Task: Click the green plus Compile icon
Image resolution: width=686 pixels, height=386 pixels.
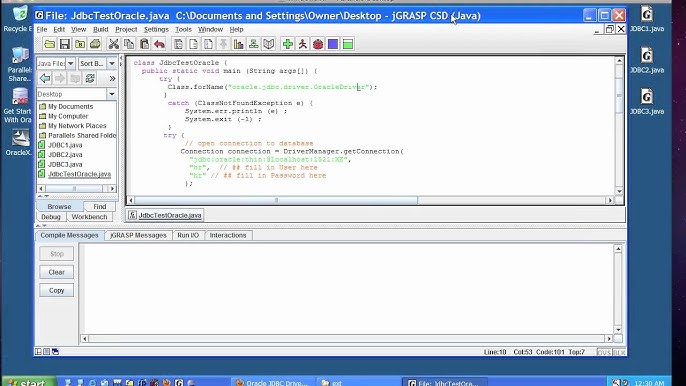Action: (287, 44)
